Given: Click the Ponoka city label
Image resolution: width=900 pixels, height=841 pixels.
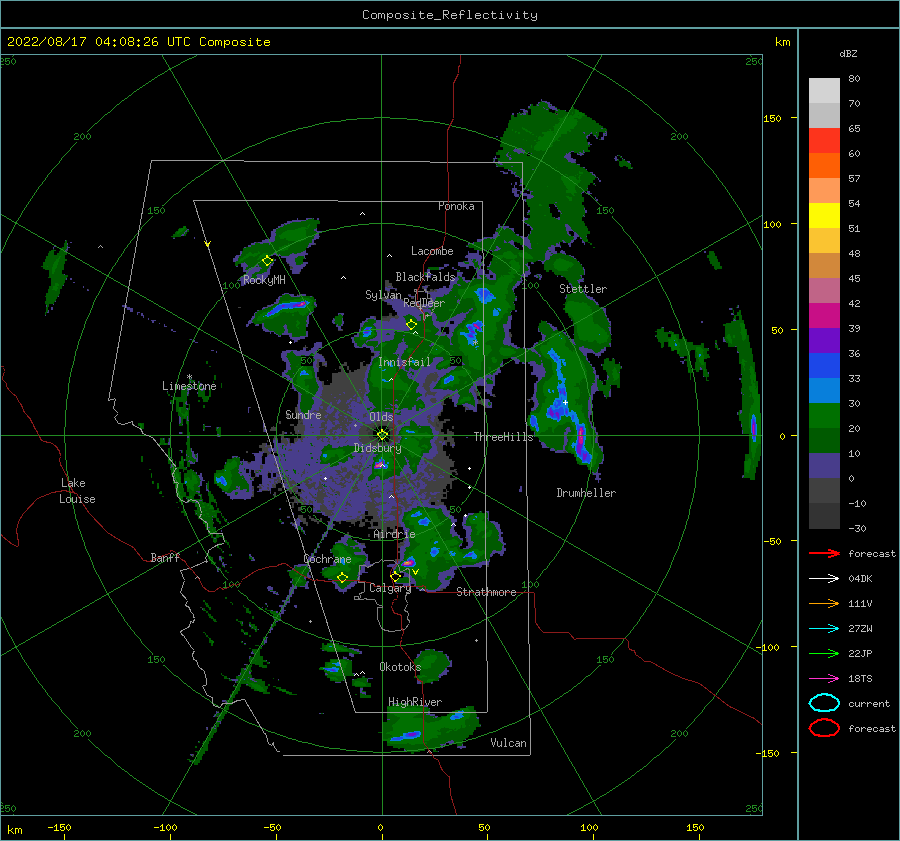Looking at the screenshot, I should [x=456, y=206].
